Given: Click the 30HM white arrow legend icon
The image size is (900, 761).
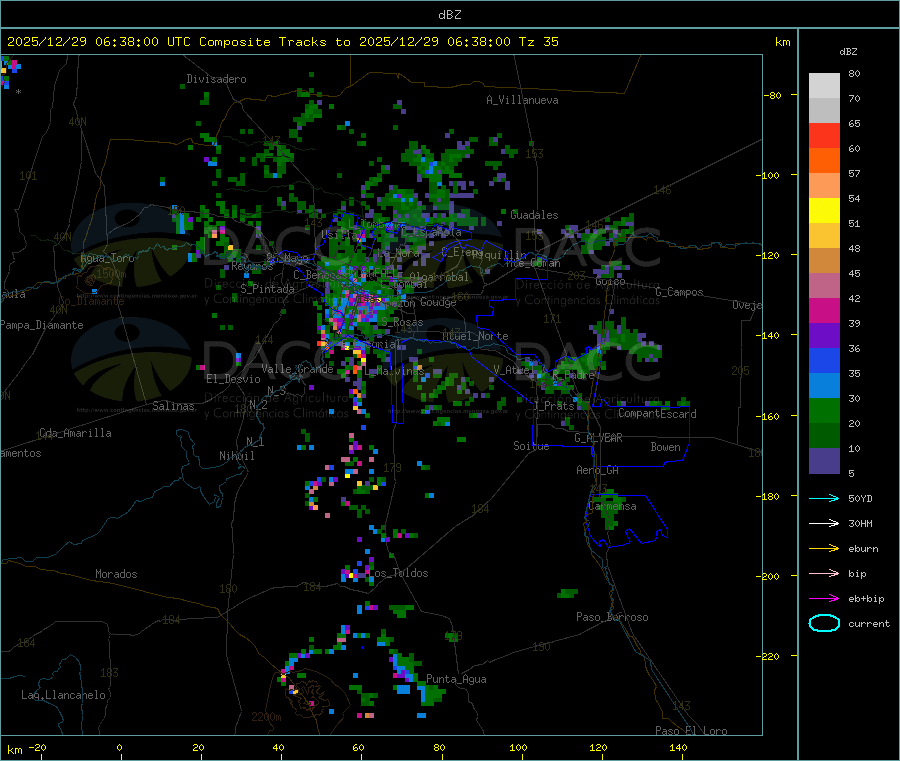Looking at the screenshot, I should (824, 523).
